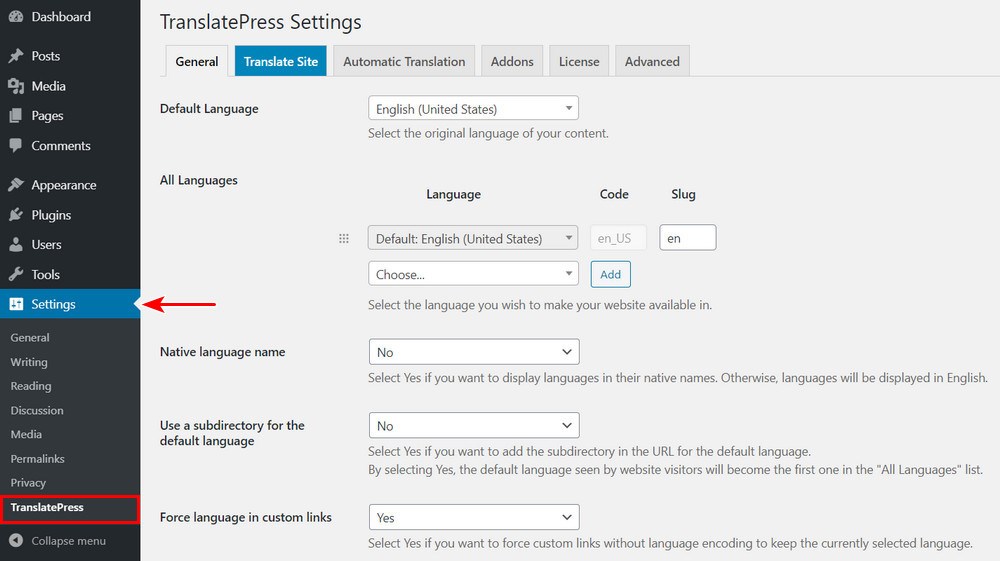Switch to Automatic Translation tab
Screen dimensions: 1000x561
point(404,61)
